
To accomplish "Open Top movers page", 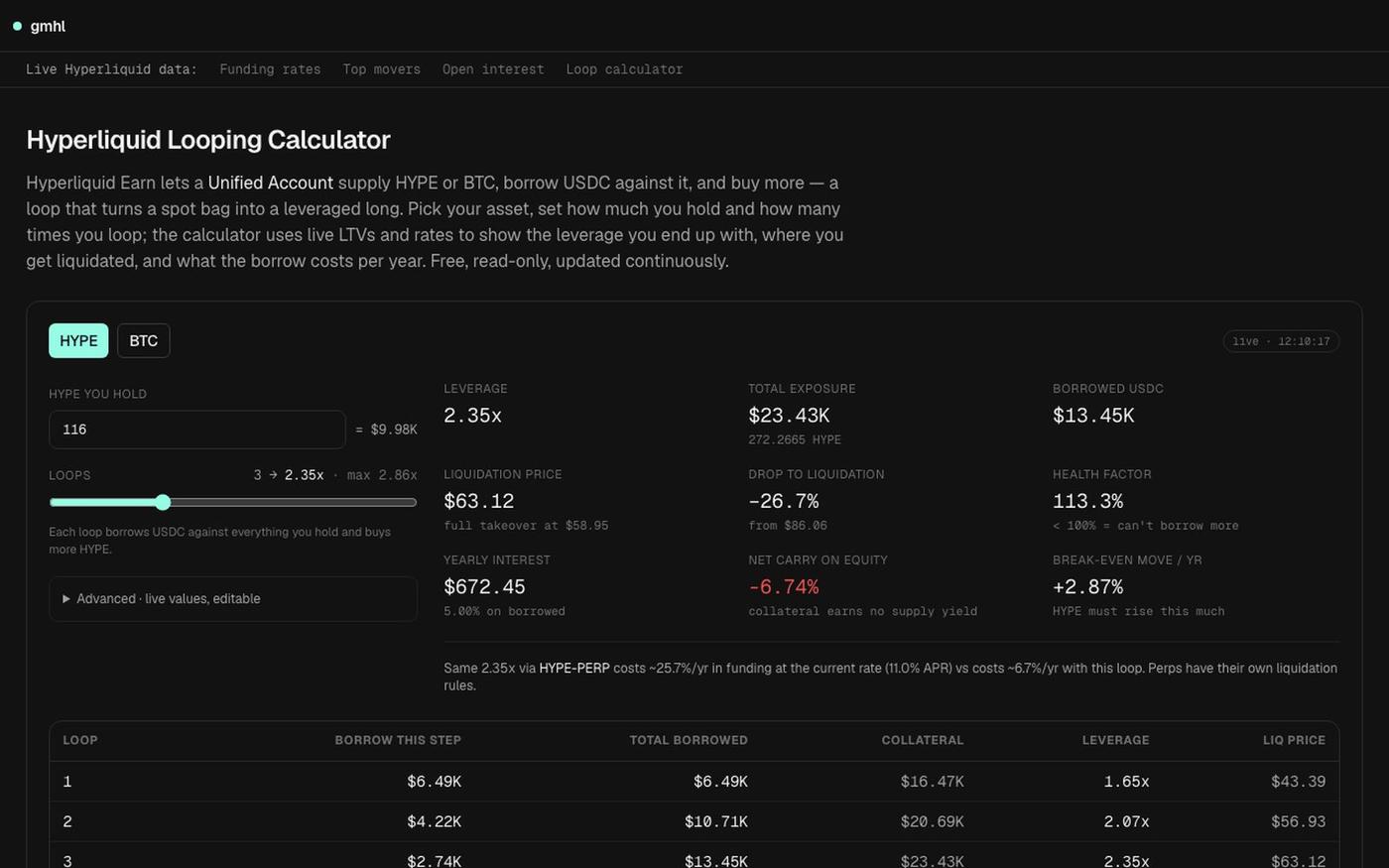I will (x=382, y=69).
